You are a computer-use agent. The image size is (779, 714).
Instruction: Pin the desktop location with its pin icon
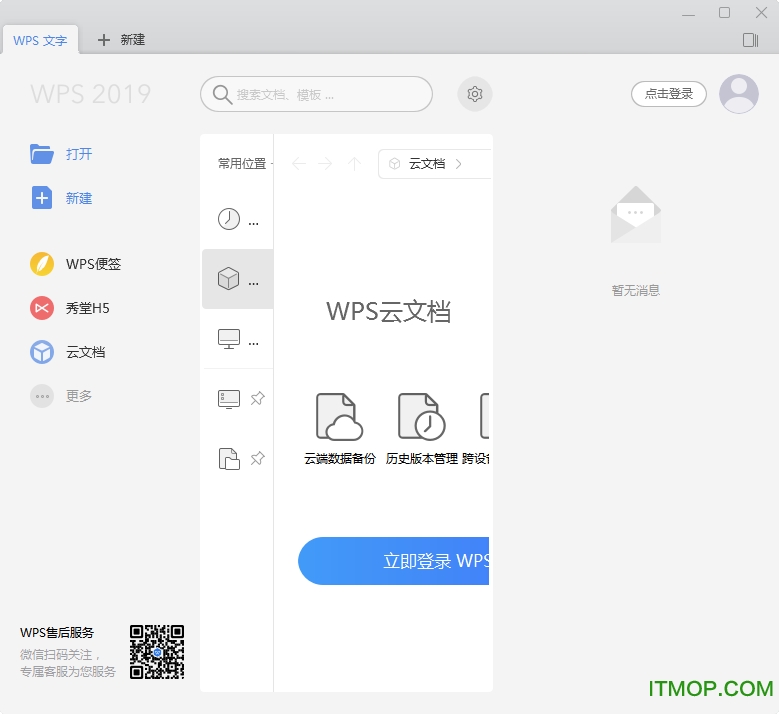pyautogui.click(x=257, y=398)
